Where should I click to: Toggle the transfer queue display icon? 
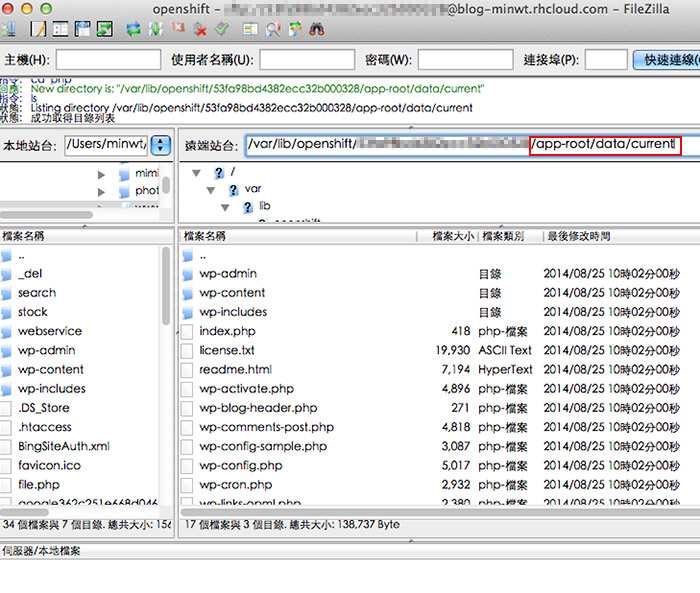[x=104, y=29]
